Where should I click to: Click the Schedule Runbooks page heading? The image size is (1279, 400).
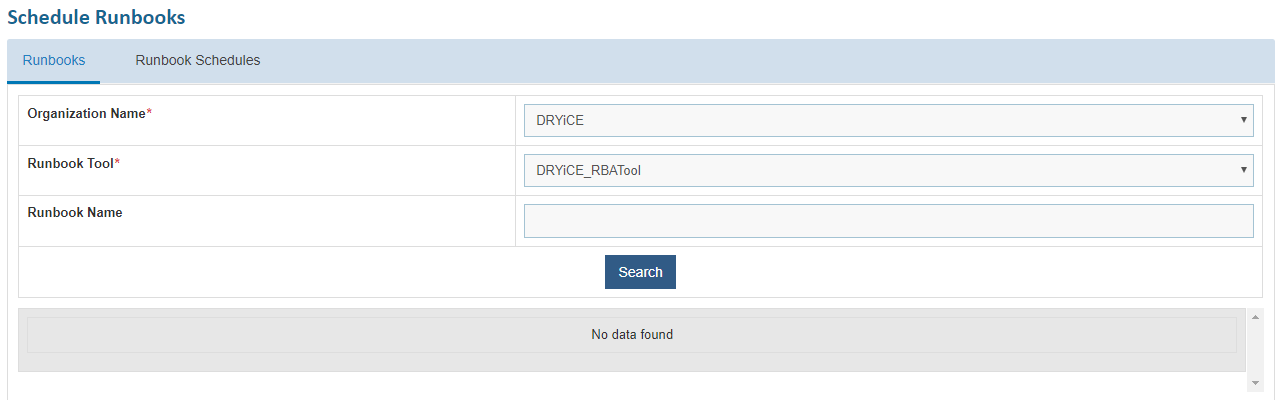pos(96,17)
